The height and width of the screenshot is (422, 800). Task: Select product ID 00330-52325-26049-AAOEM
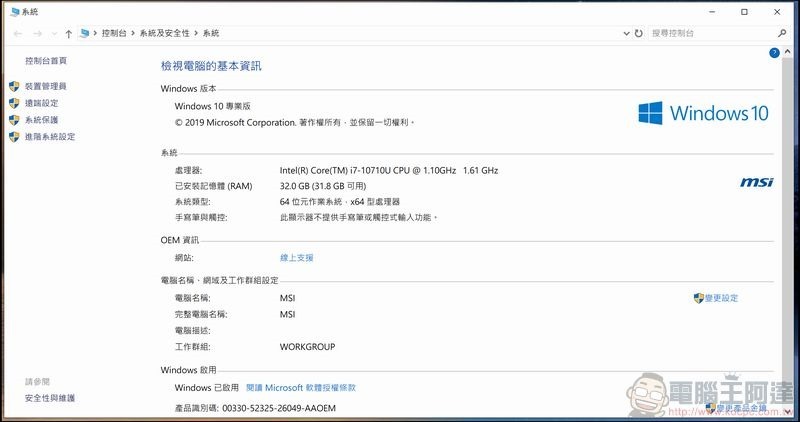click(x=279, y=408)
